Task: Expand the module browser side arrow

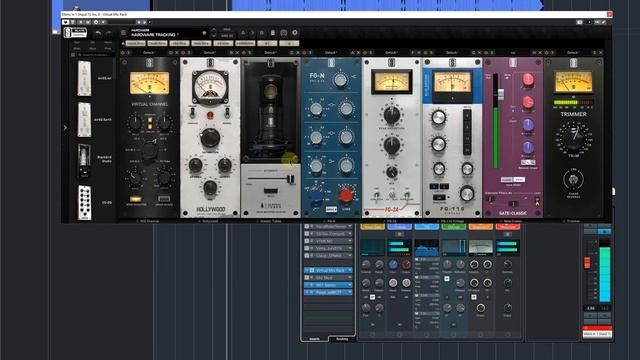Action: pyautogui.click(x=65, y=128)
